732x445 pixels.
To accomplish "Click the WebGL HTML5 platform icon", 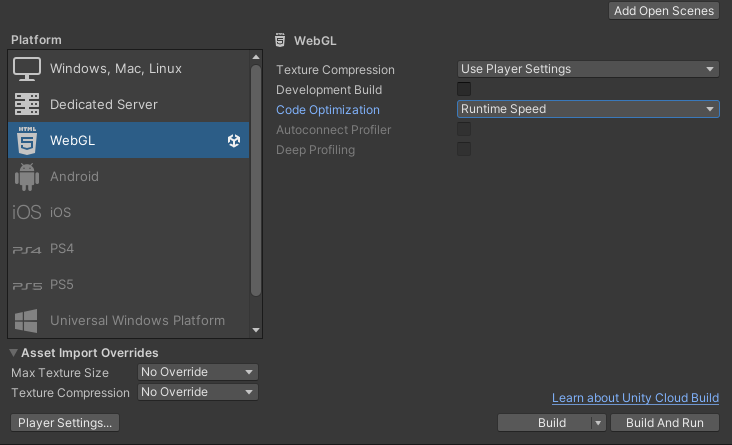I will [x=27, y=141].
